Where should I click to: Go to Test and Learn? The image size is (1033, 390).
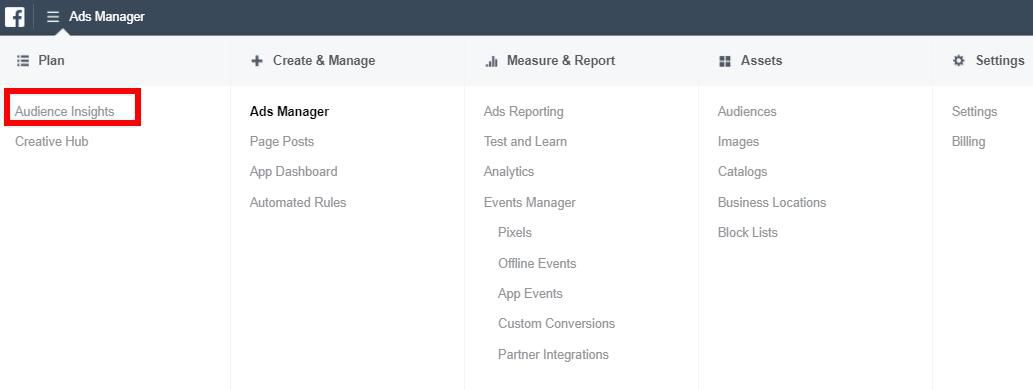point(525,142)
